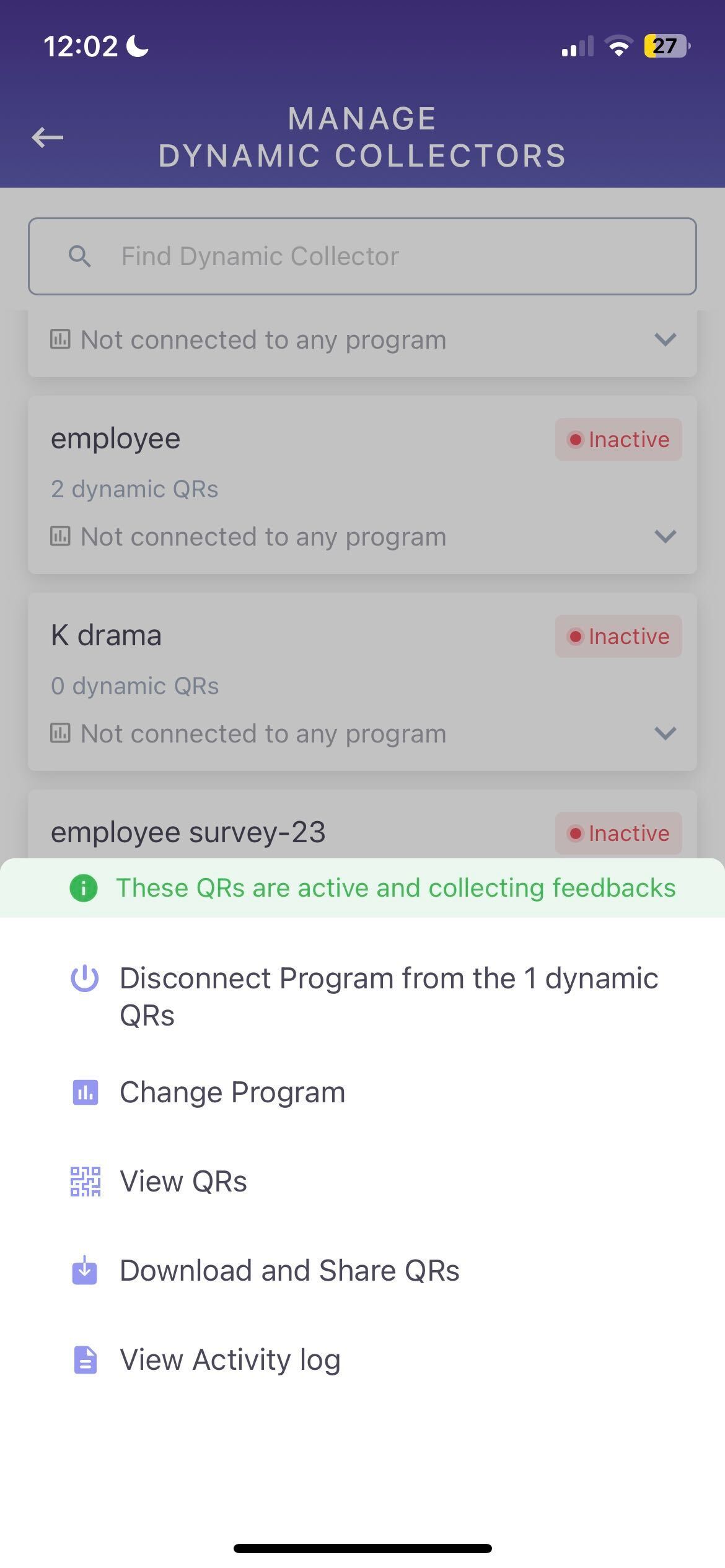Tap the back arrow icon
Screen dimensions: 725x1568
pyautogui.click(x=48, y=137)
